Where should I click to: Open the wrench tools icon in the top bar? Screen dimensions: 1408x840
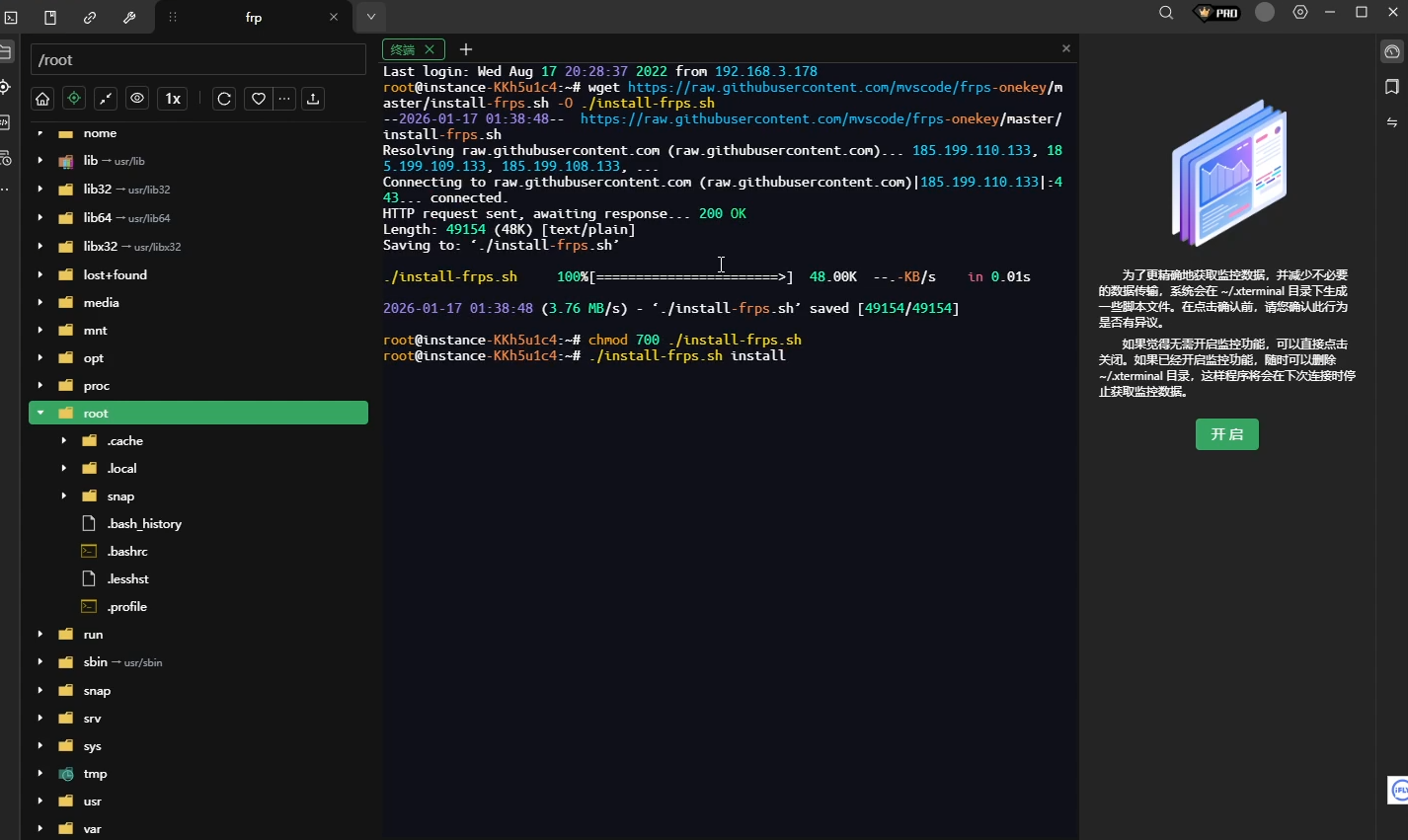[129, 17]
